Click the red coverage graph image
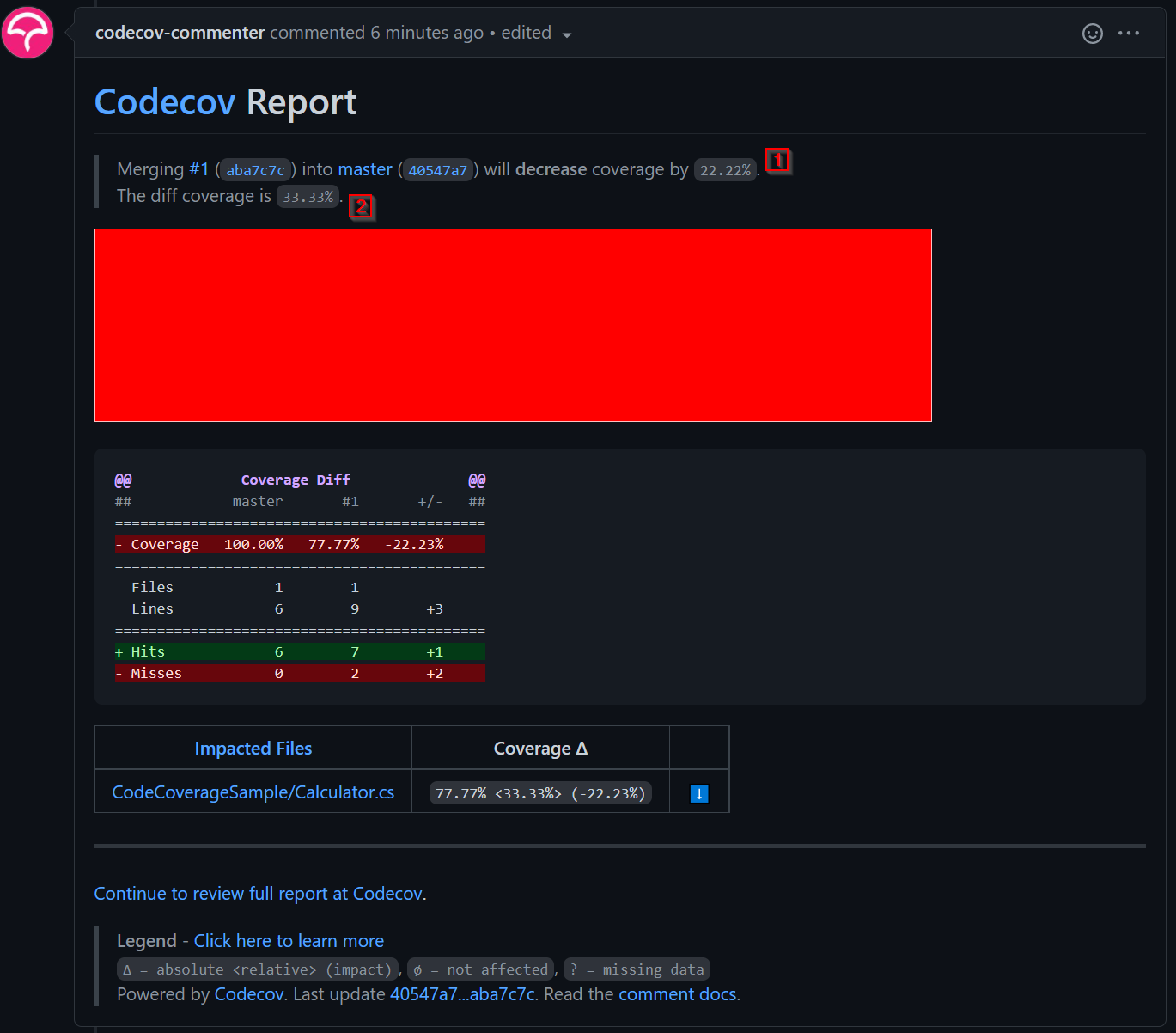 [513, 325]
